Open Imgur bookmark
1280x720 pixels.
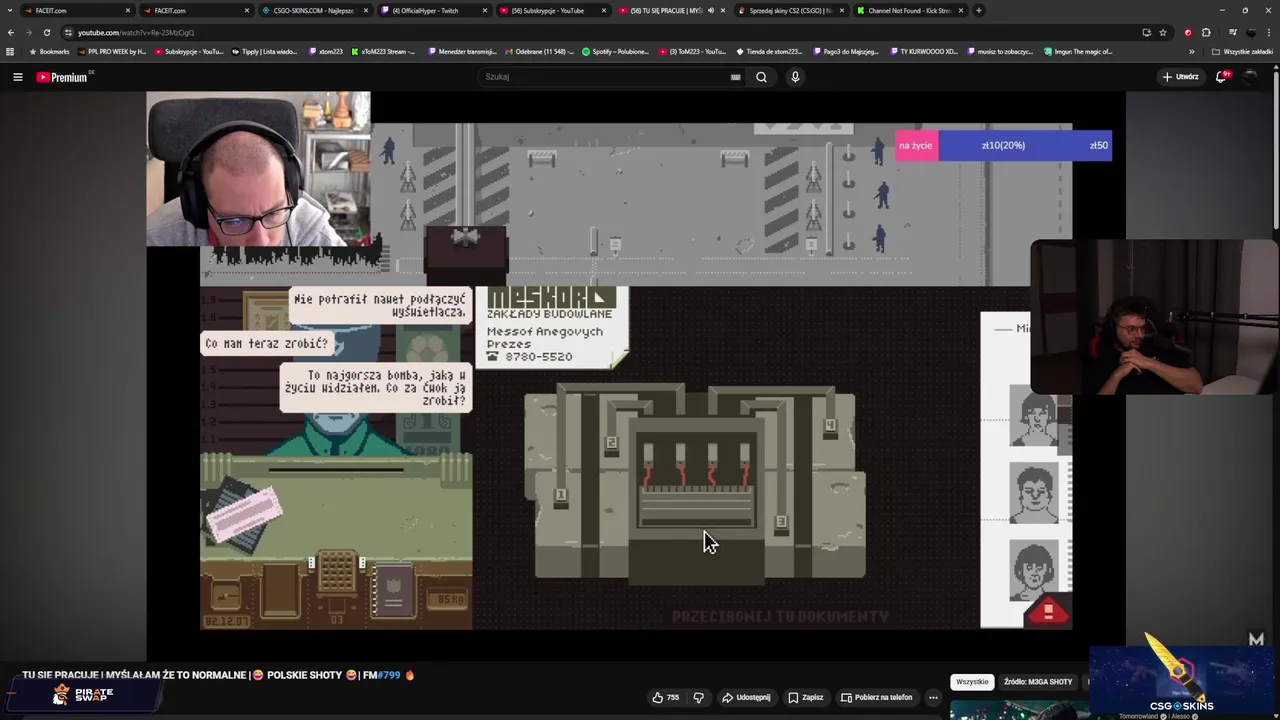click(1078, 51)
